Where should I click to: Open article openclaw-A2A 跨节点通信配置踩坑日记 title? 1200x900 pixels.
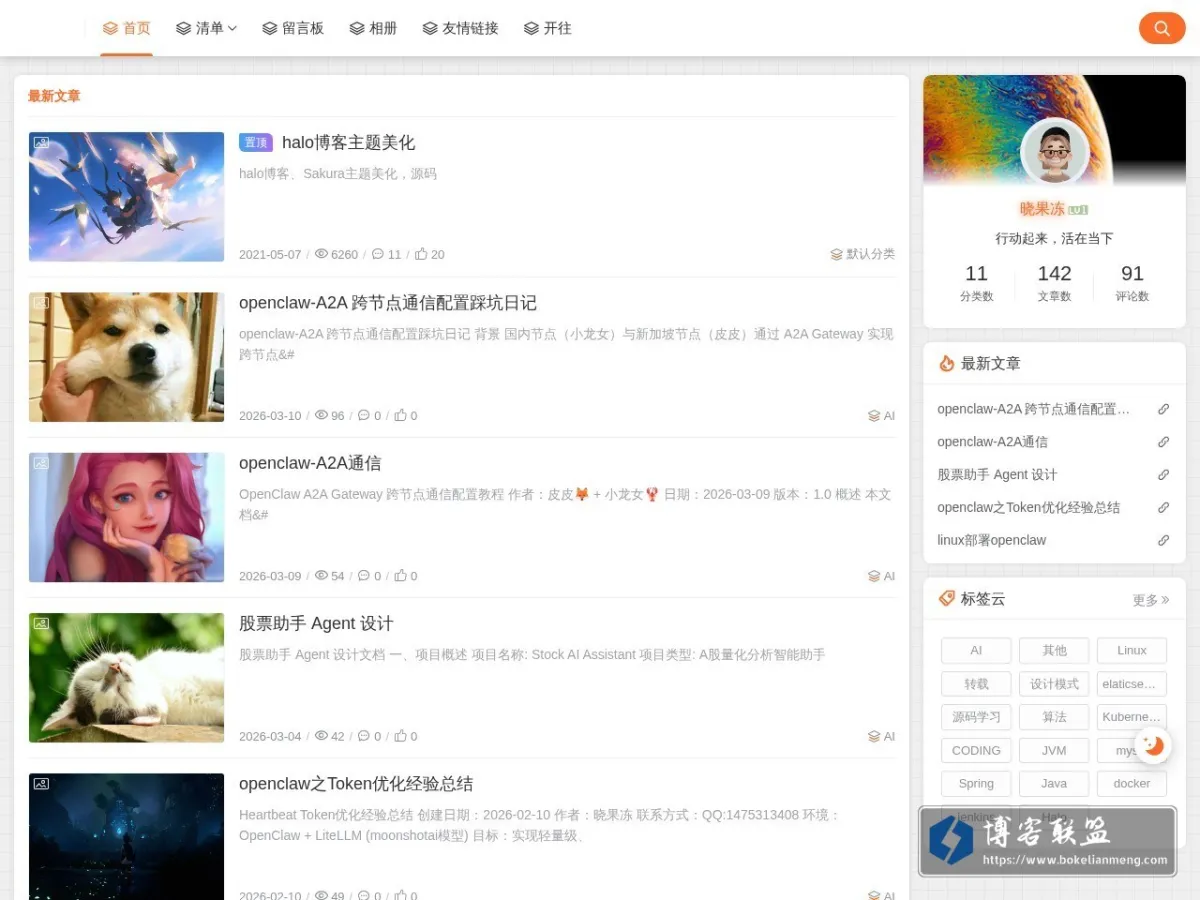coord(388,303)
